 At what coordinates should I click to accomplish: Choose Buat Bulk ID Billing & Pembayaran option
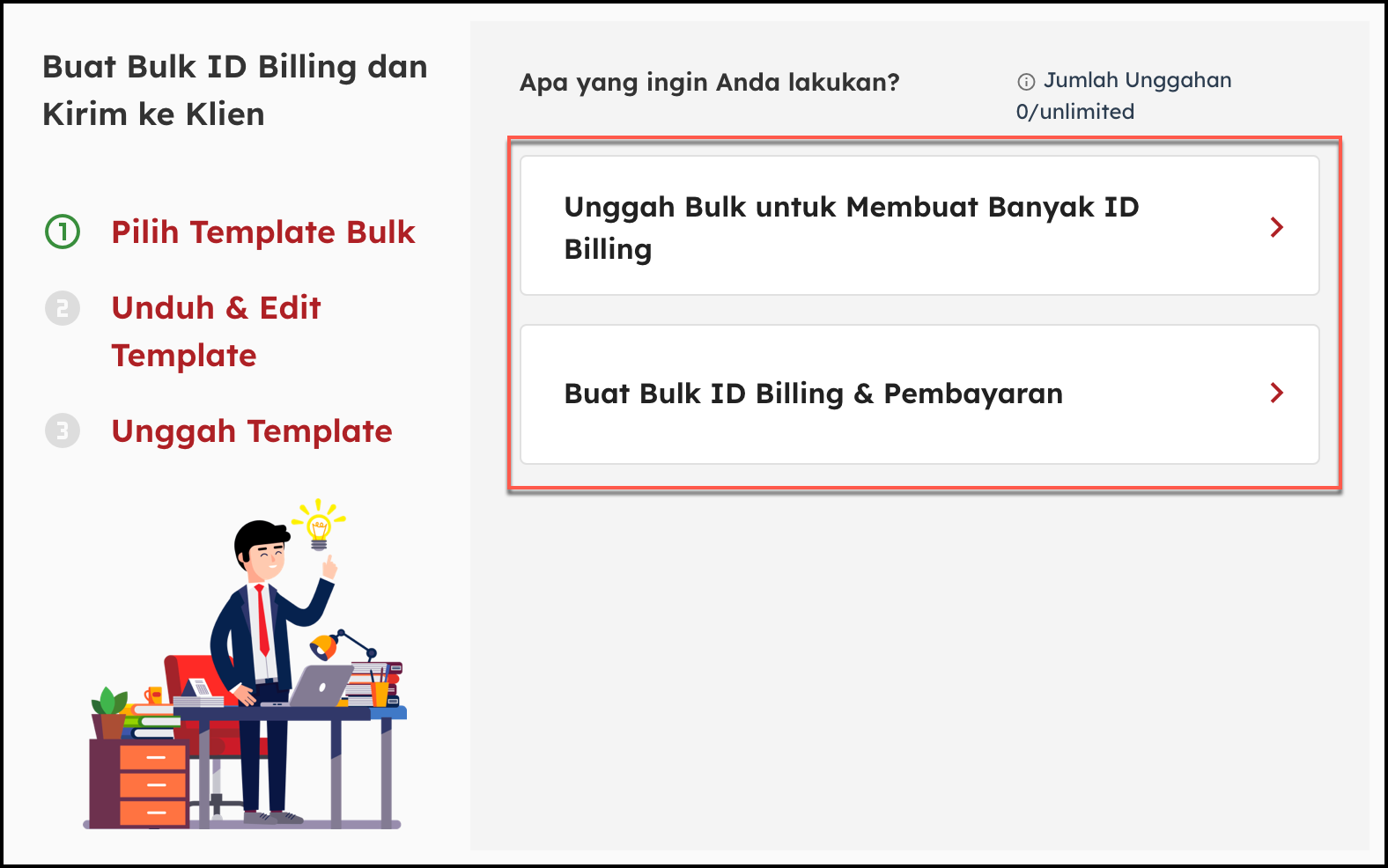(x=919, y=394)
